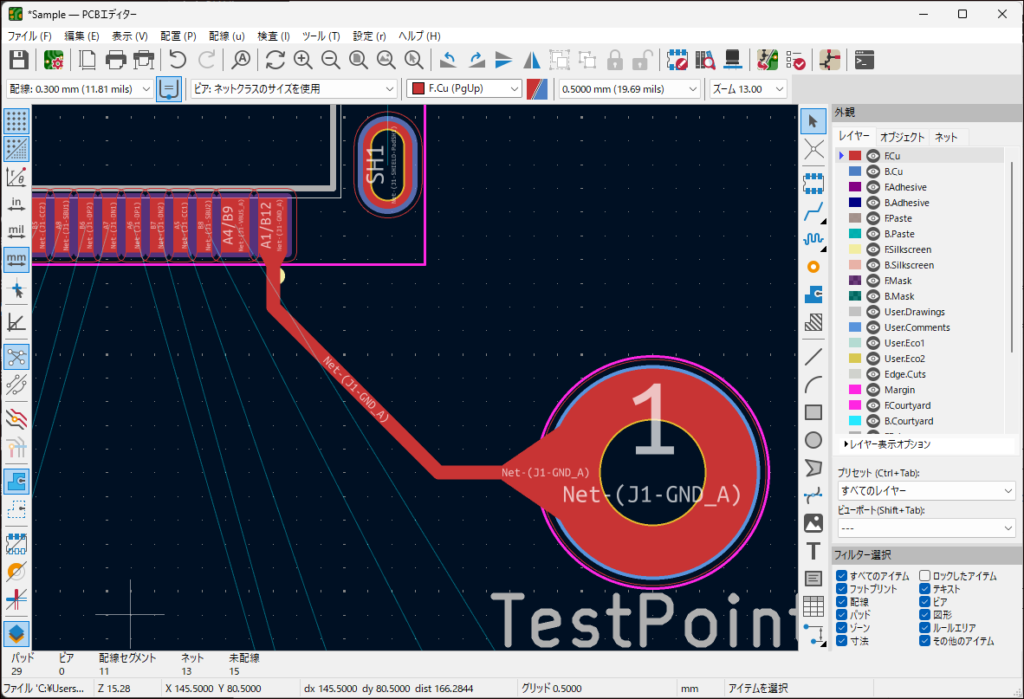Viewport: 1024px width, 699px height.
Task: Select the Add via tool
Action: coord(814,267)
